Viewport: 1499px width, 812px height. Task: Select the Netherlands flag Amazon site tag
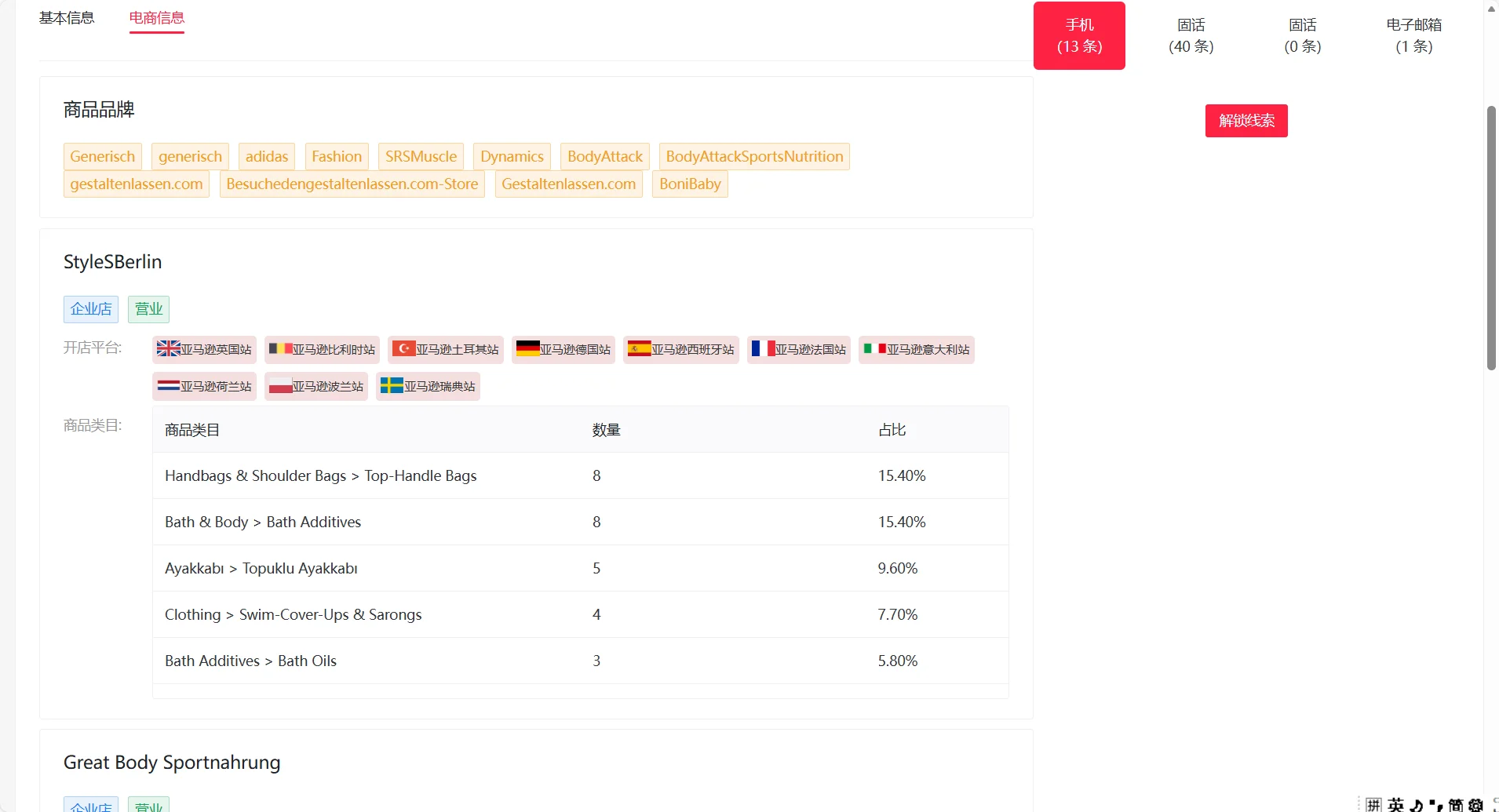click(204, 386)
